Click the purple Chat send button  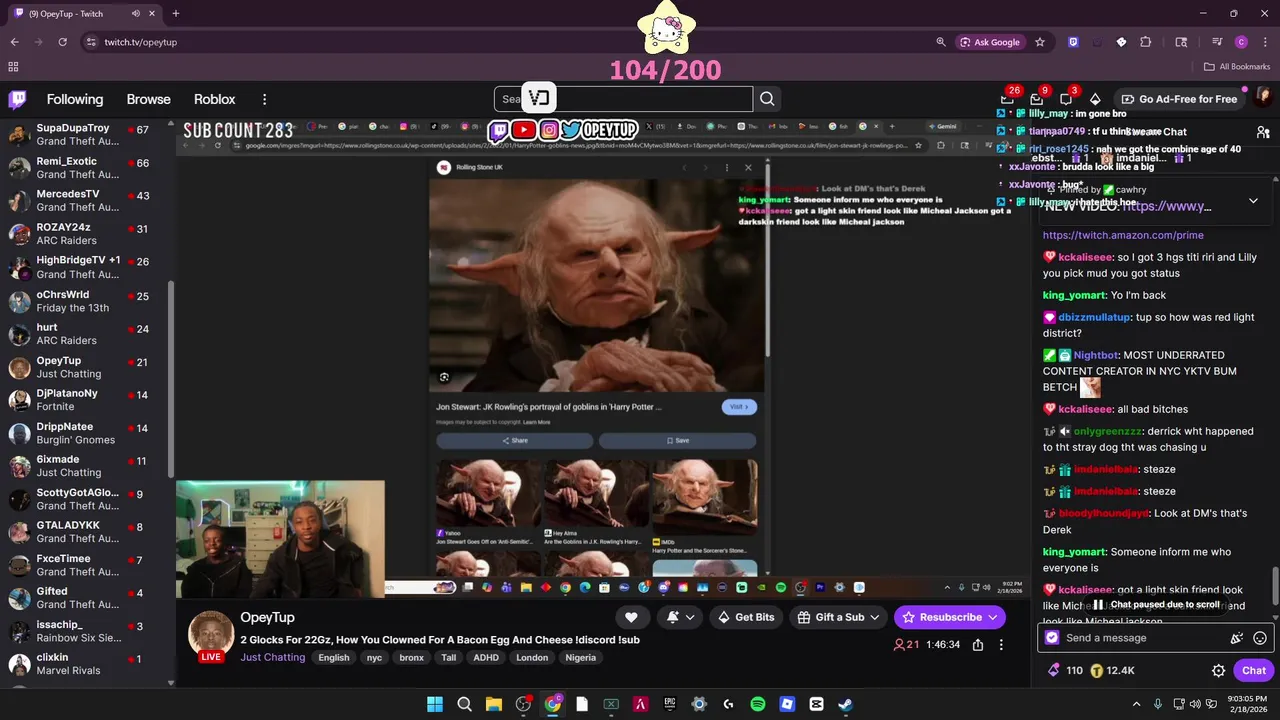coord(1254,671)
